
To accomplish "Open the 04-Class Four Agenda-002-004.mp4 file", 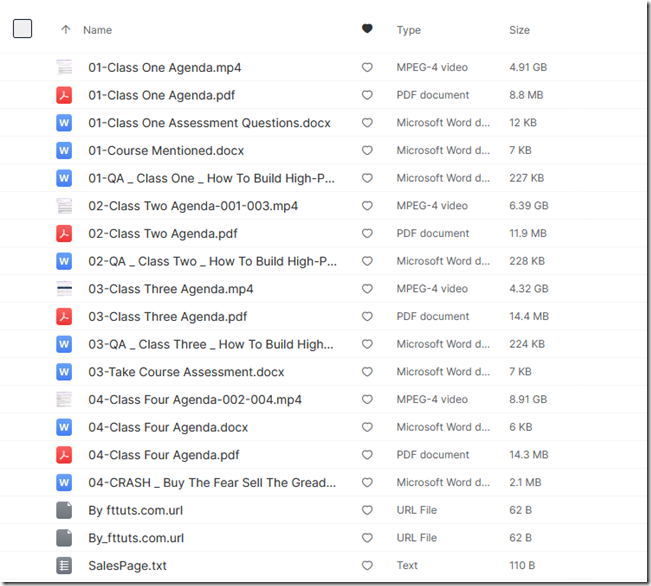I will coord(194,400).
